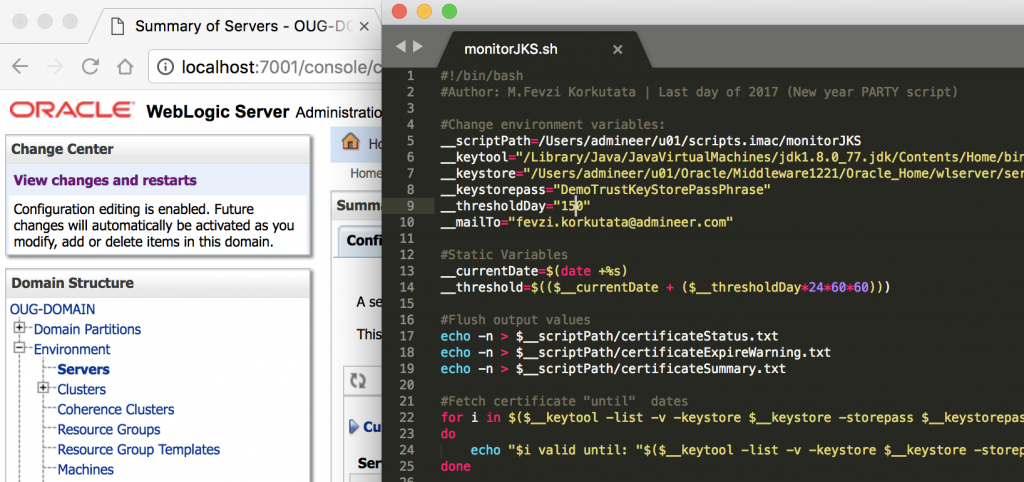
Task: Open the OUG-DOMAIN root node
Action: [52, 309]
